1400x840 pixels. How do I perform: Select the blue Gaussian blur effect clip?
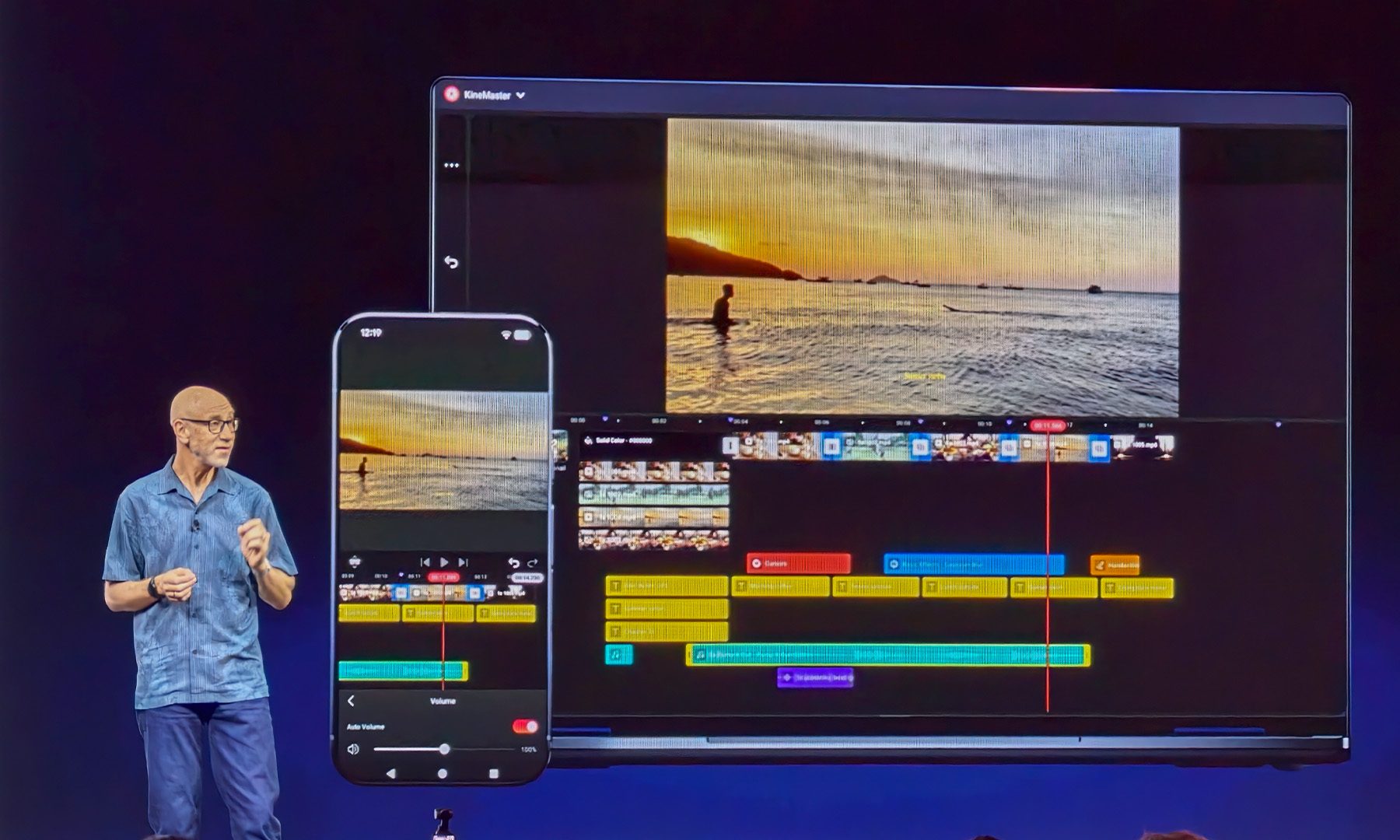[x=975, y=564]
